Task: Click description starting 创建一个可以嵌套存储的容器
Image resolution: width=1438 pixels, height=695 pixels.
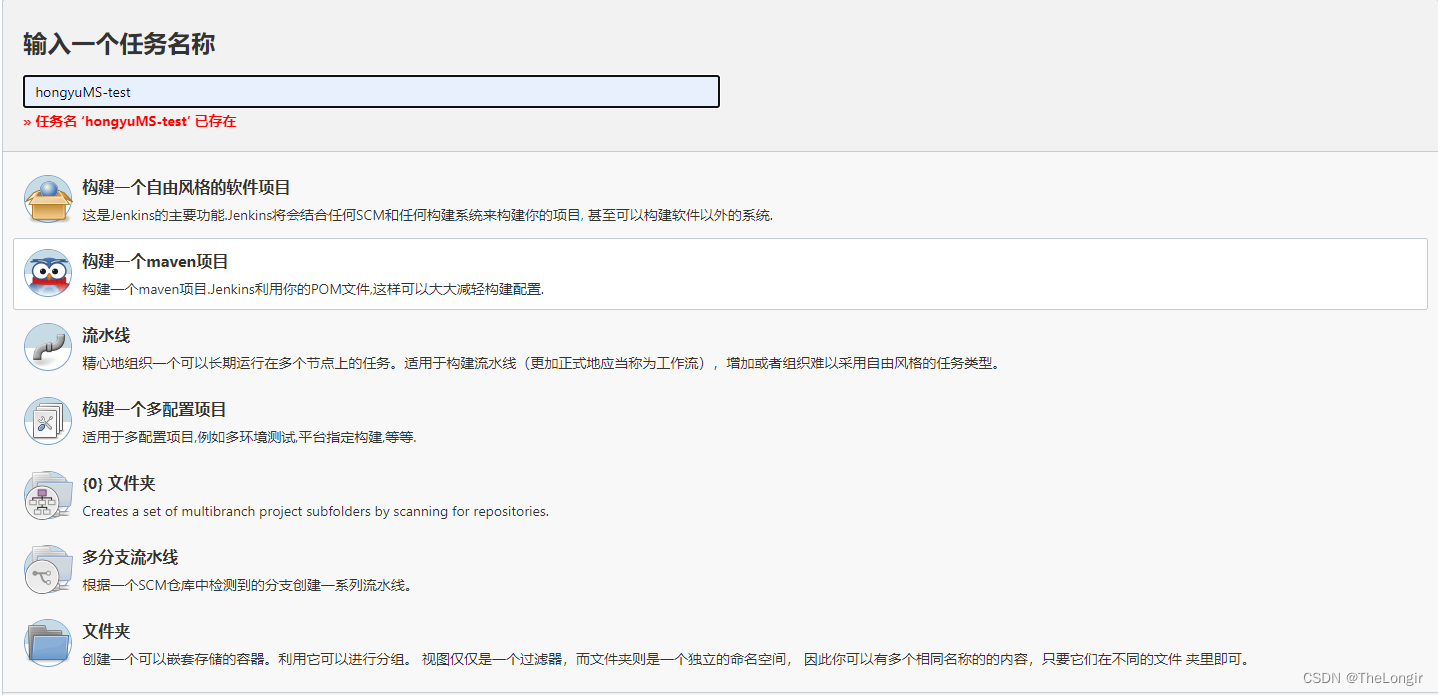Action: pos(666,659)
